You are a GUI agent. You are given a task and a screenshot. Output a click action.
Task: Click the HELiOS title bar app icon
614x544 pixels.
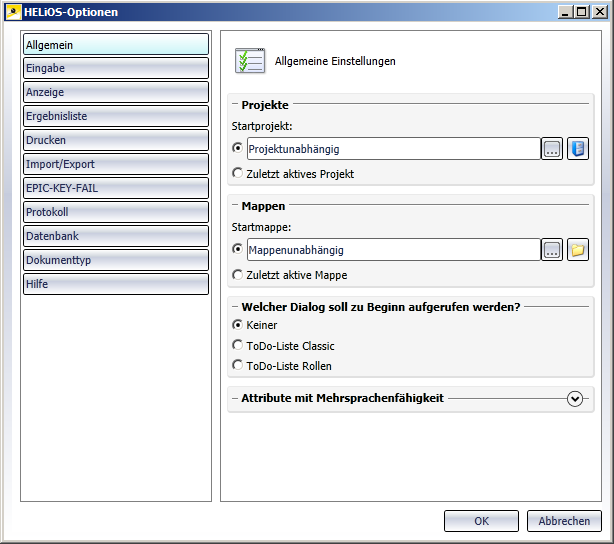(x=13, y=12)
